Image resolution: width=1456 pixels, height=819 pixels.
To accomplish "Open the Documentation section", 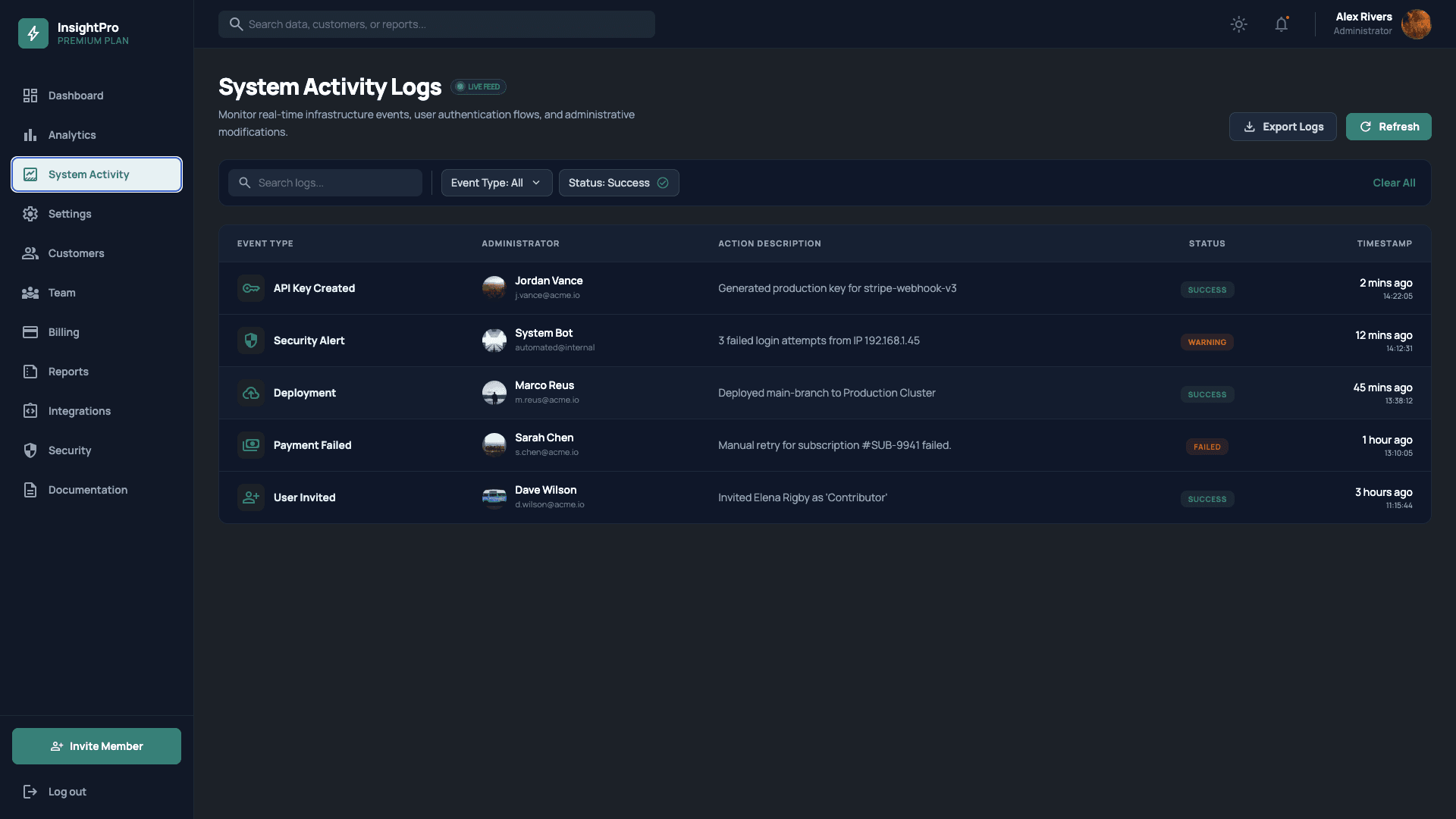I will 87,490.
